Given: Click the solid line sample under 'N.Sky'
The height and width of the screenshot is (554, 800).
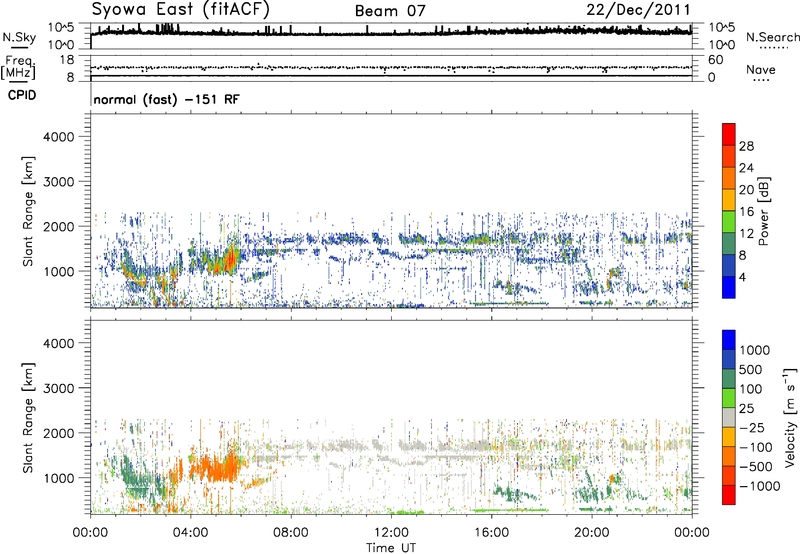Looking at the screenshot, I should 19,47.
